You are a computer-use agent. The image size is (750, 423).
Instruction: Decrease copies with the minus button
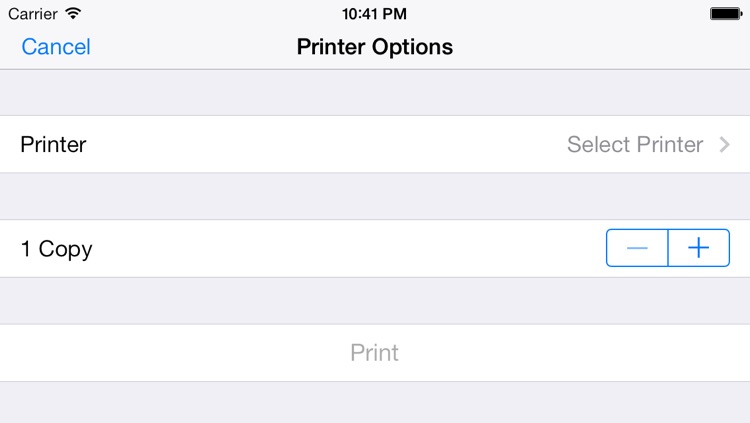tap(637, 248)
